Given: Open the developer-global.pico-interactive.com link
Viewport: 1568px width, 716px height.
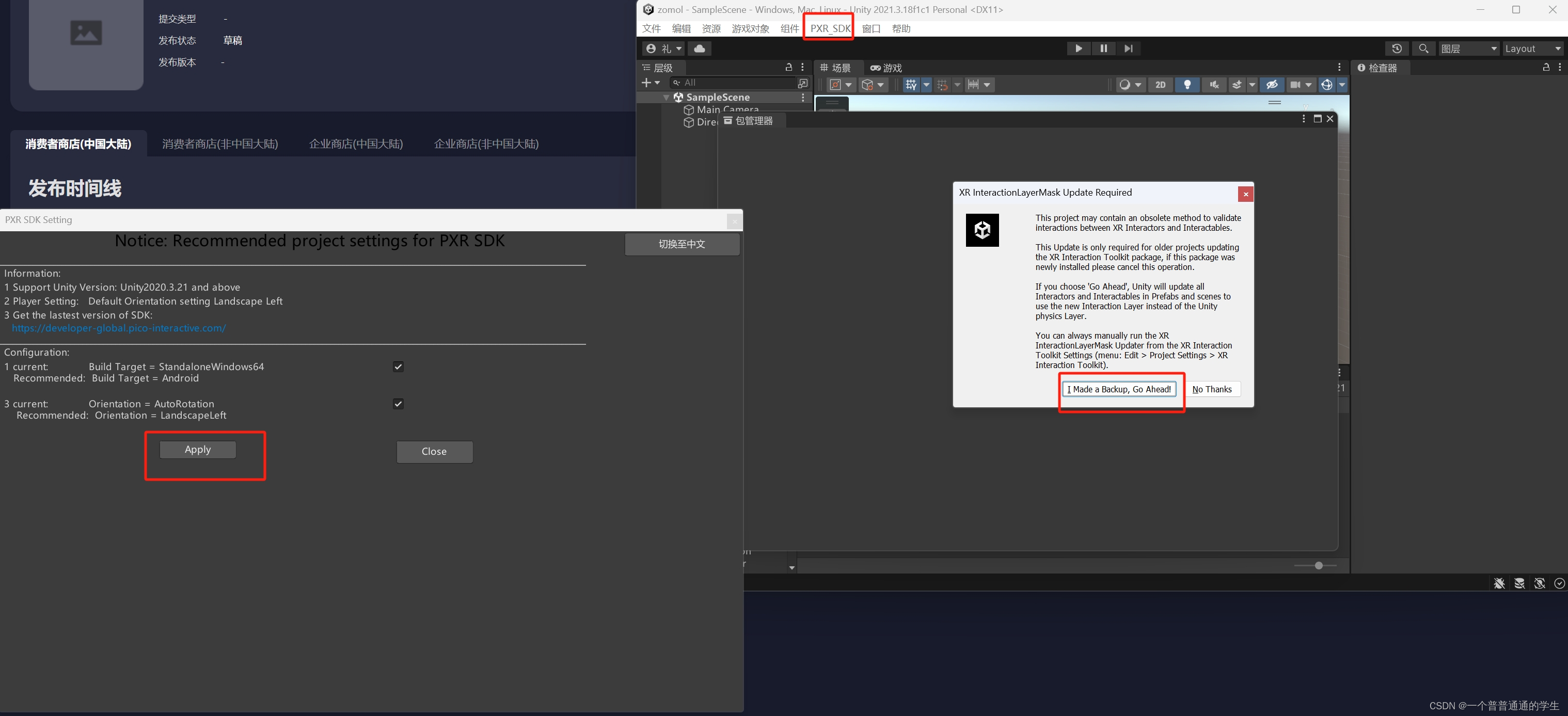Looking at the screenshot, I should [119, 328].
